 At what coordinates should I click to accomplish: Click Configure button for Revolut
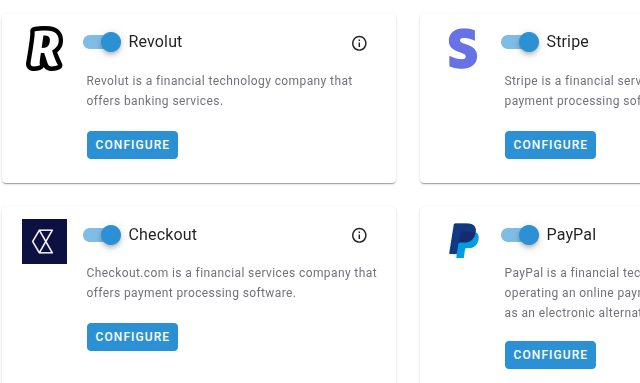(x=132, y=145)
